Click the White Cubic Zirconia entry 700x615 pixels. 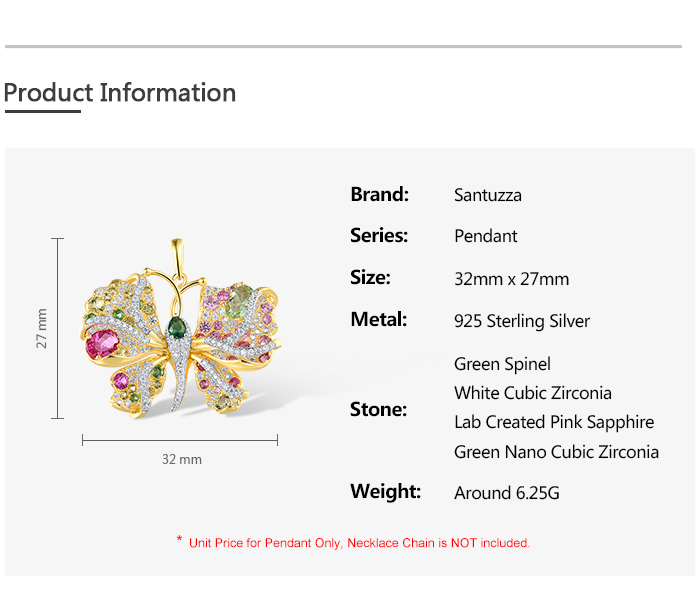click(533, 393)
